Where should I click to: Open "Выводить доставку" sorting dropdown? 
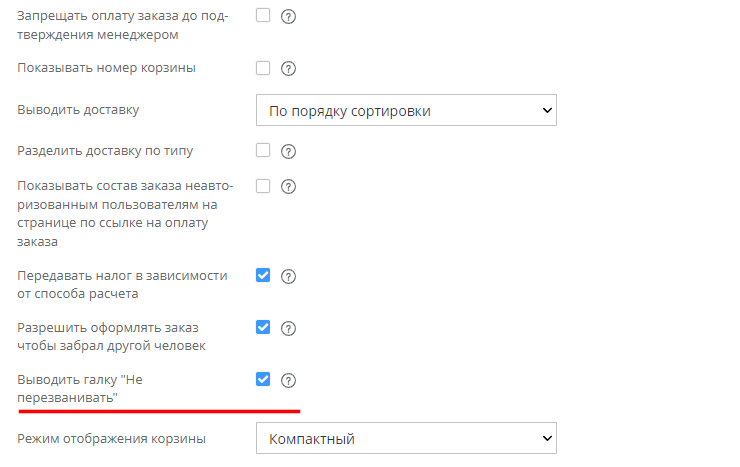click(406, 110)
